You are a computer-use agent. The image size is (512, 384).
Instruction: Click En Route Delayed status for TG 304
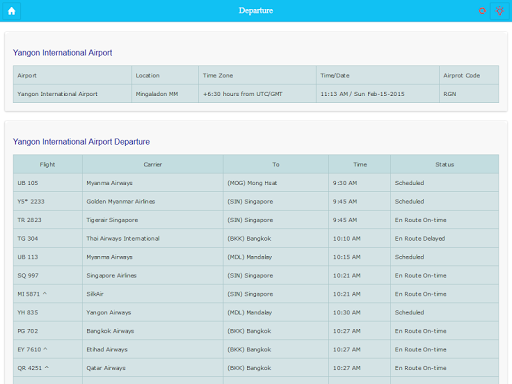point(420,239)
